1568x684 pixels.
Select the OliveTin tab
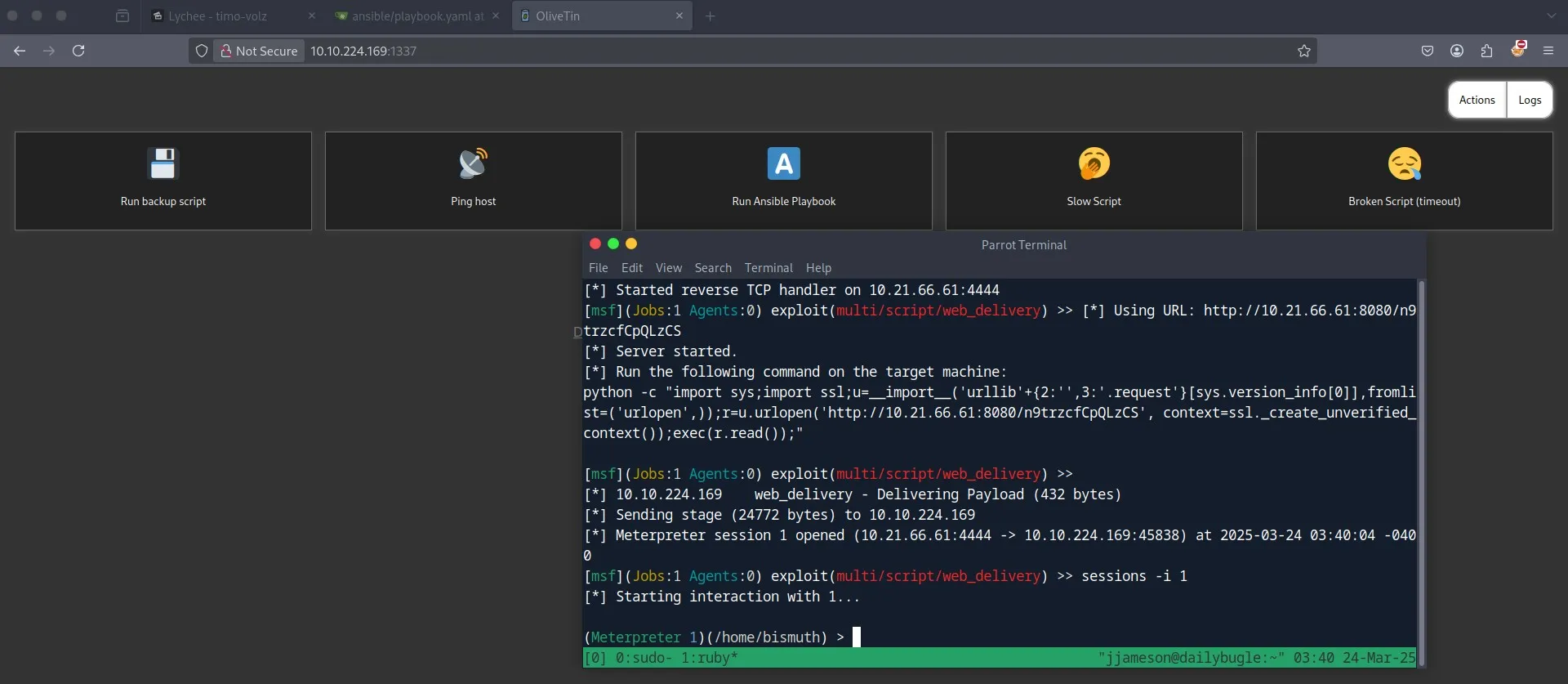[x=603, y=16]
